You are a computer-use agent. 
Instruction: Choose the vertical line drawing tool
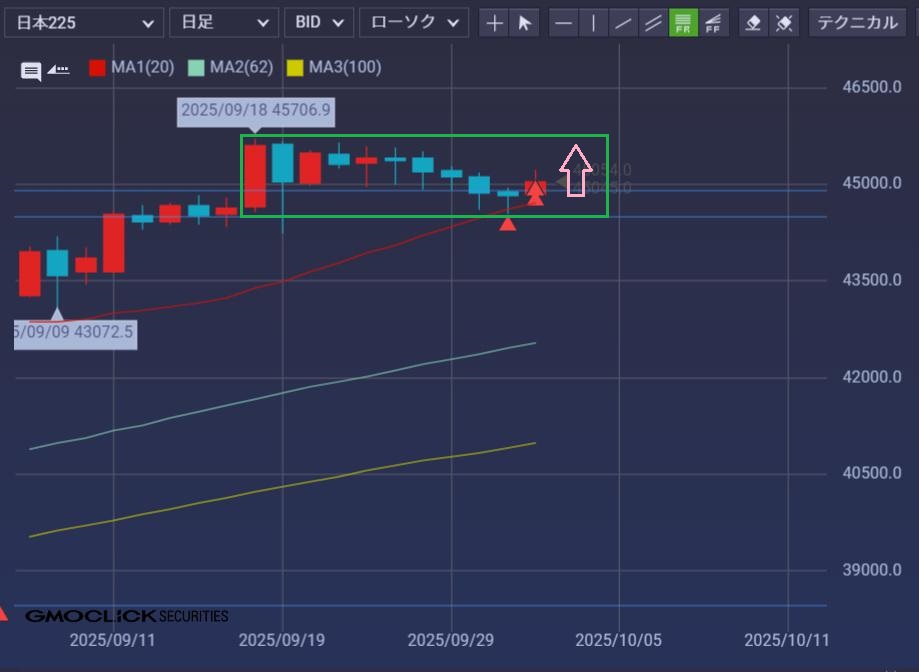(594, 23)
